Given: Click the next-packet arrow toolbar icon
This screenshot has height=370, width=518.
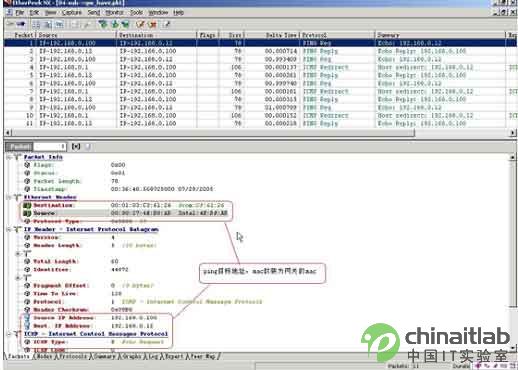Looking at the screenshot, I should (x=21, y=24).
